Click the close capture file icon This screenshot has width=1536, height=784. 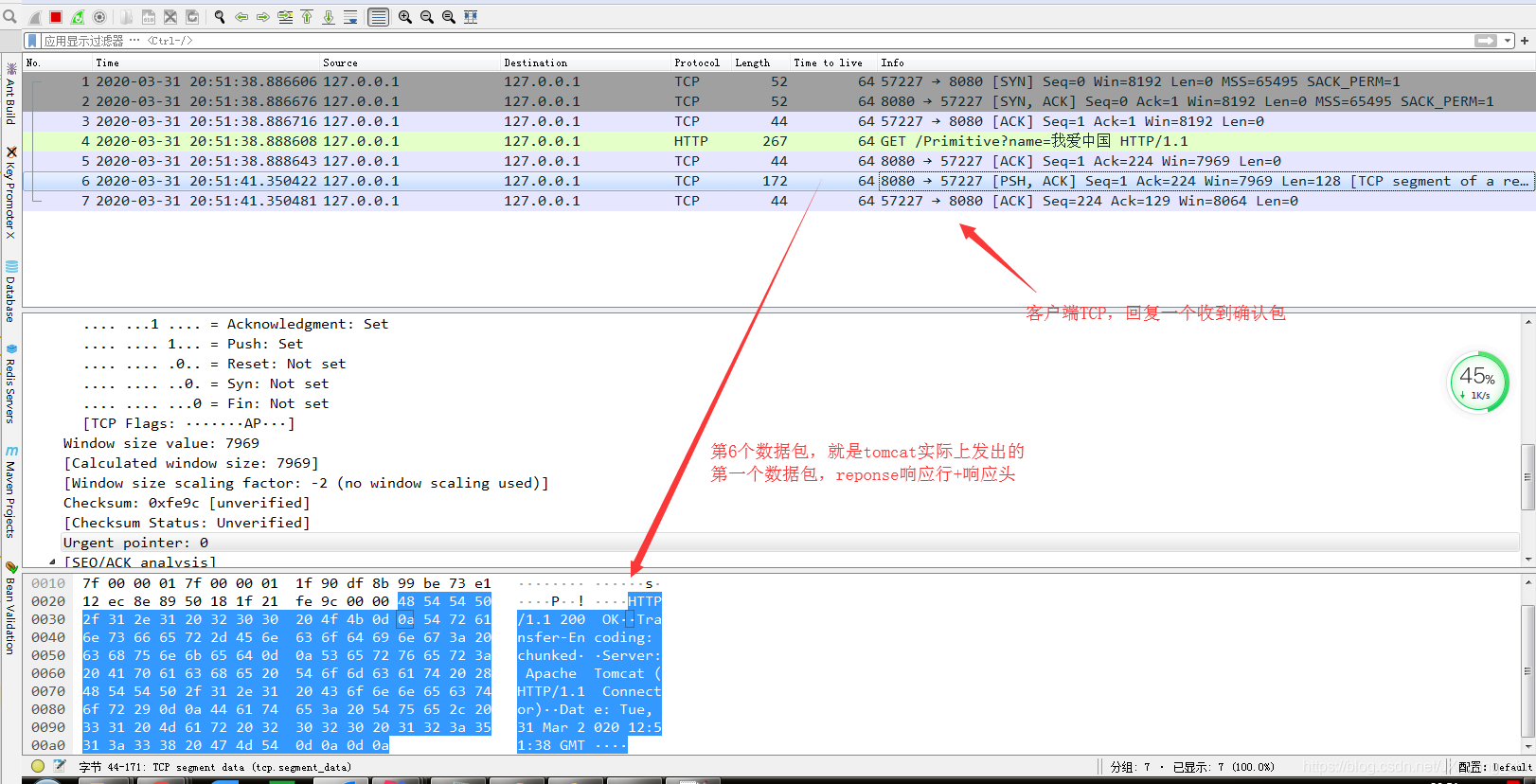(170, 17)
